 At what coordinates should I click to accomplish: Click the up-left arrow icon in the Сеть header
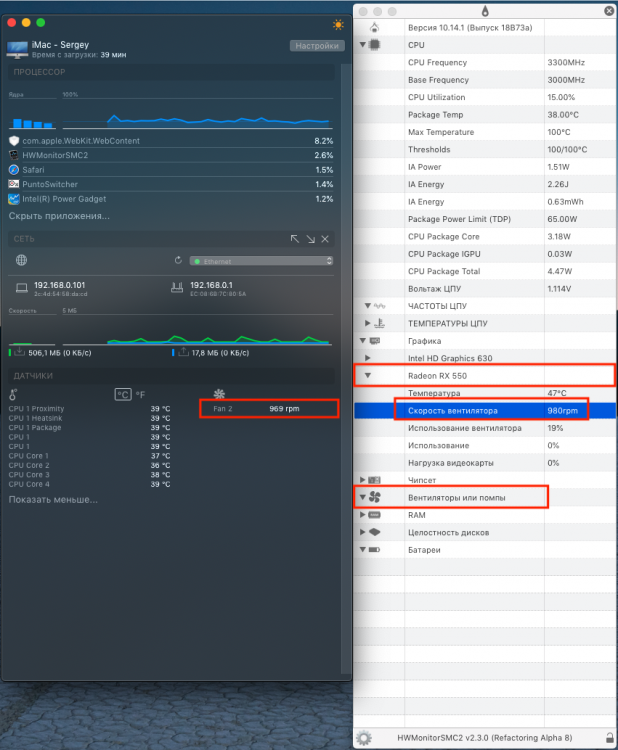[x=295, y=239]
